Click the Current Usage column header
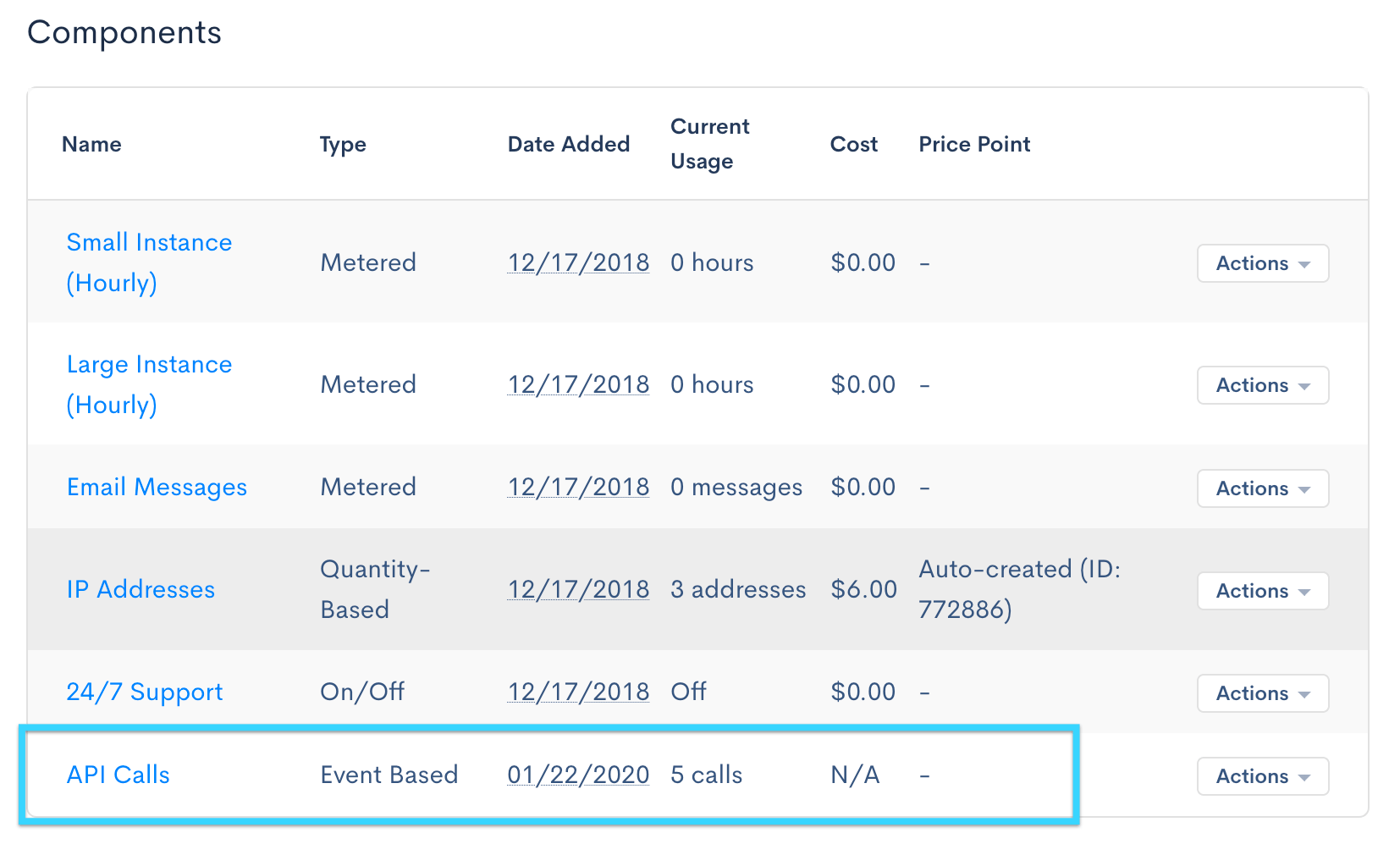 tap(709, 144)
